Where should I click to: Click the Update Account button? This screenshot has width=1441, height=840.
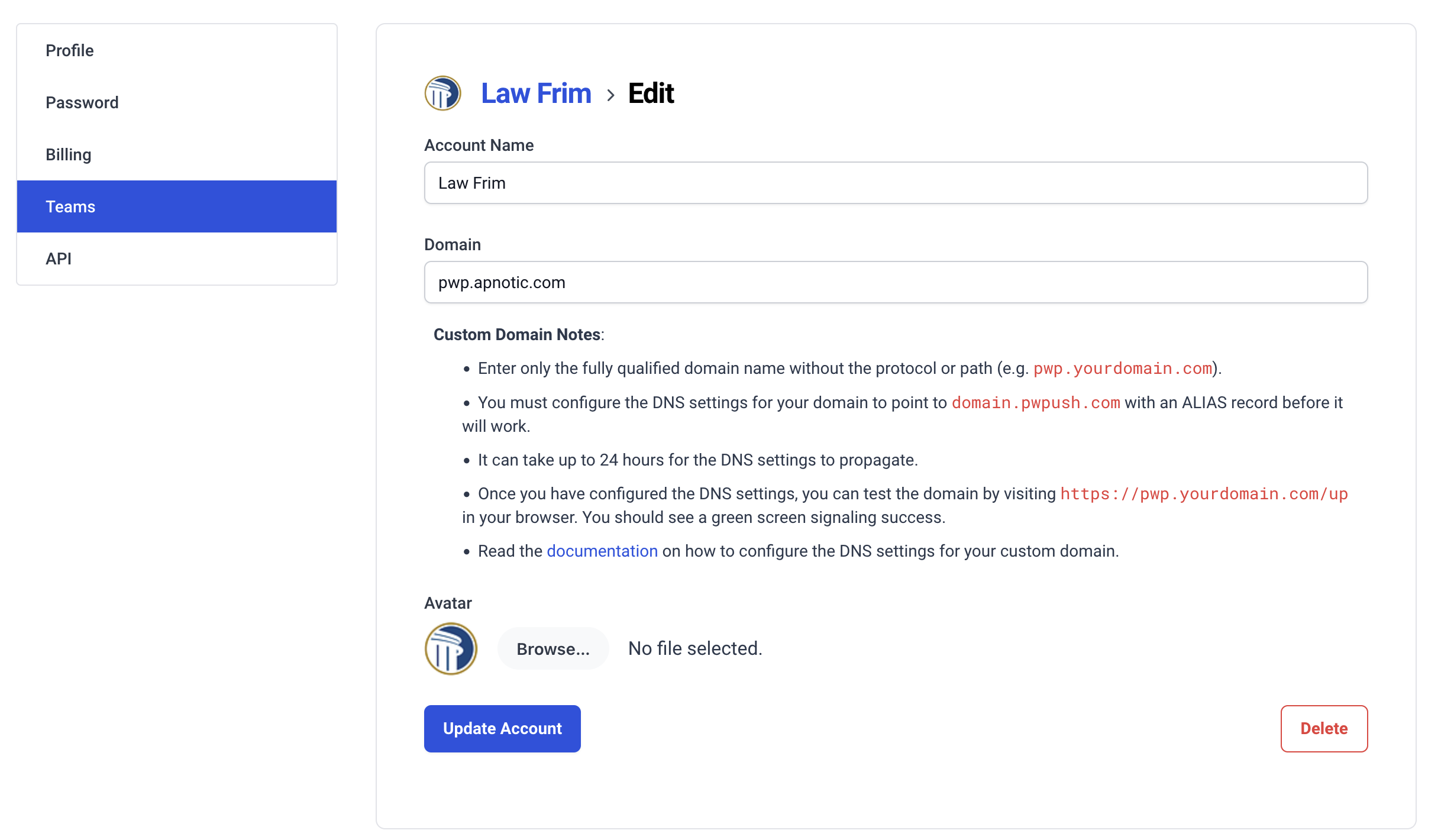[502, 728]
